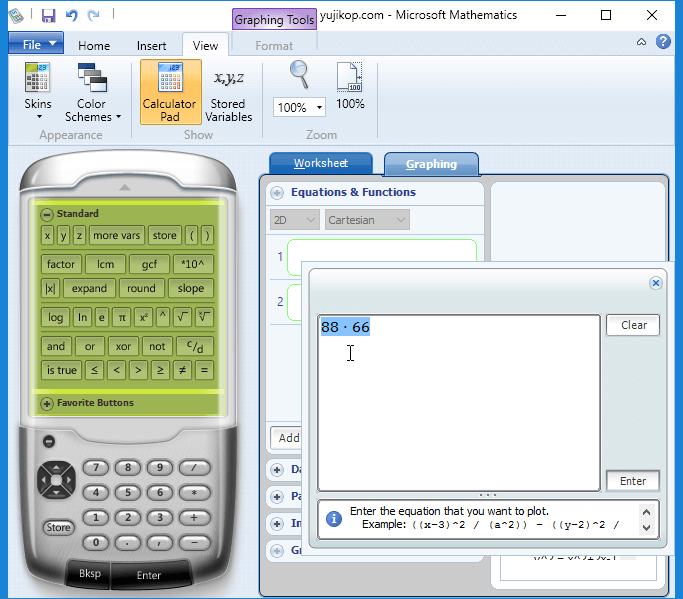683x599 pixels.
Task: Click the factor calculator button
Action: click(x=61, y=264)
